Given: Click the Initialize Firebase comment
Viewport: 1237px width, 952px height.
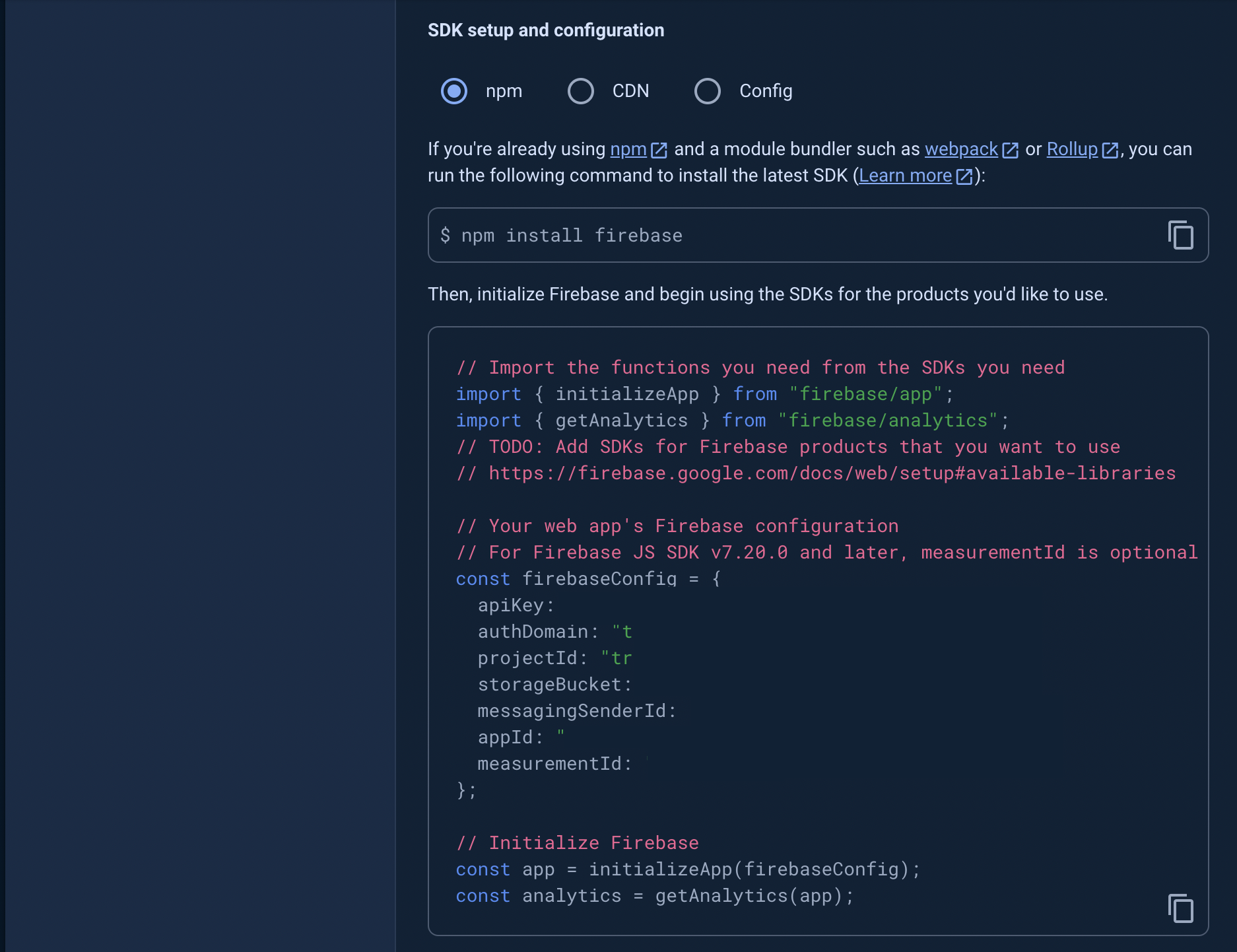Looking at the screenshot, I should pos(578,843).
